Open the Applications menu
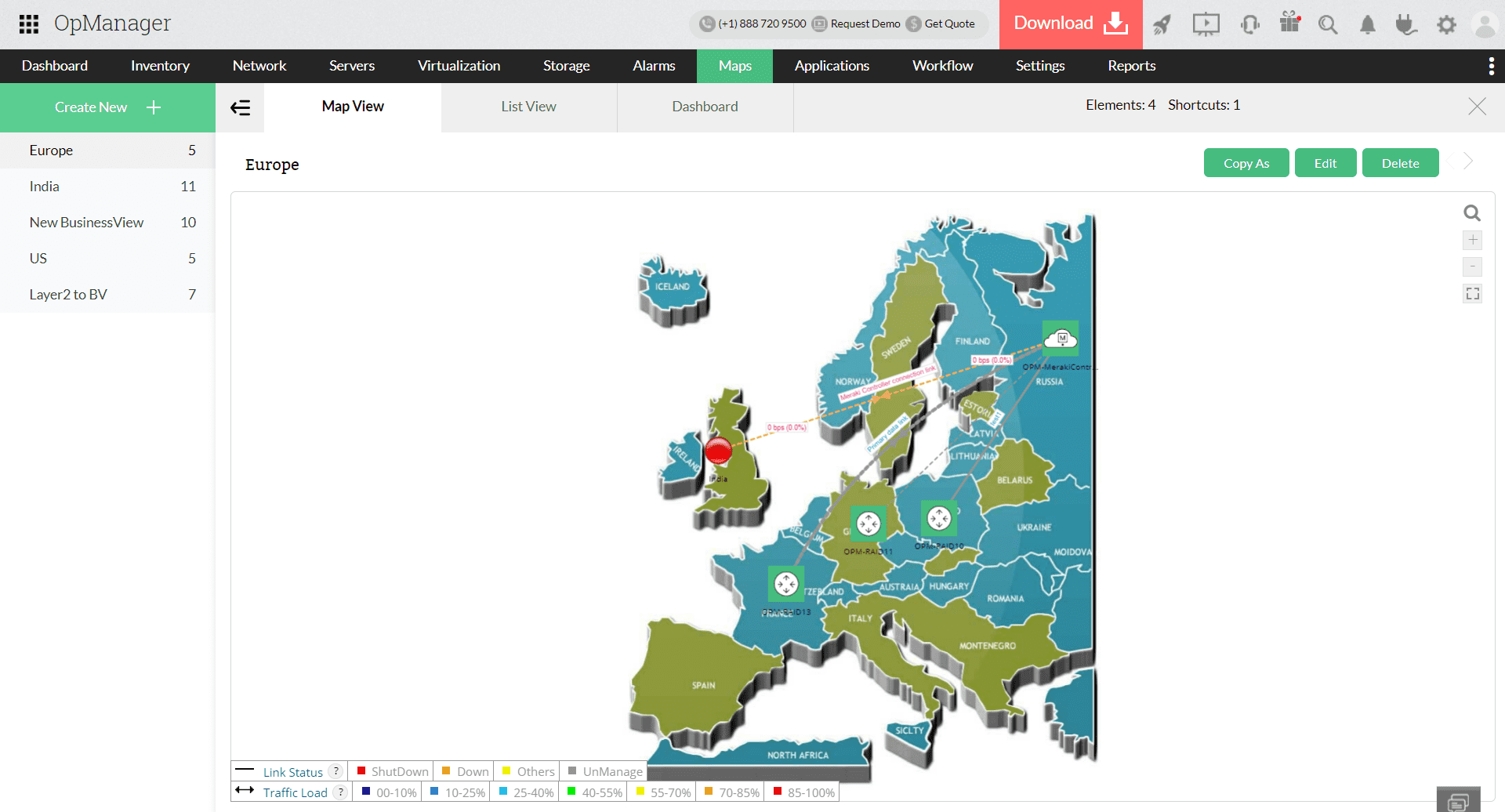Viewport: 1505px width, 812px height. coord(832,66)
